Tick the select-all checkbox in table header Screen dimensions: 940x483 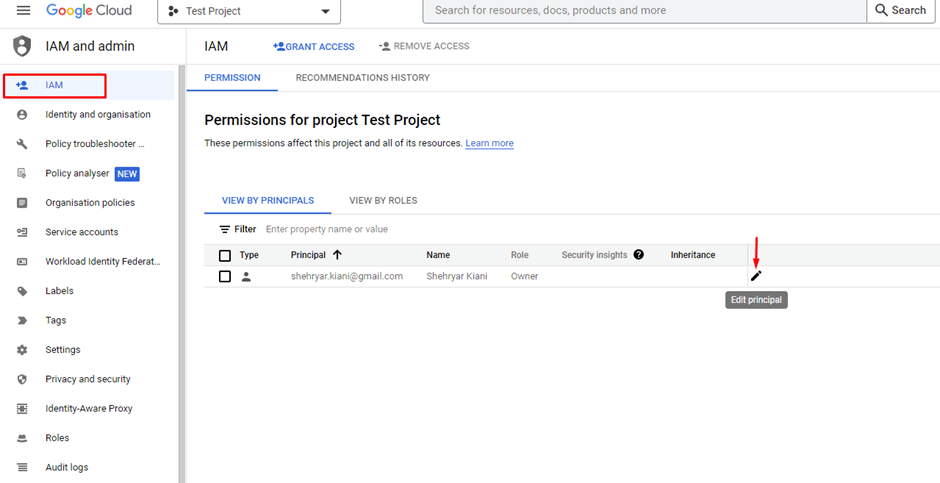225,255
